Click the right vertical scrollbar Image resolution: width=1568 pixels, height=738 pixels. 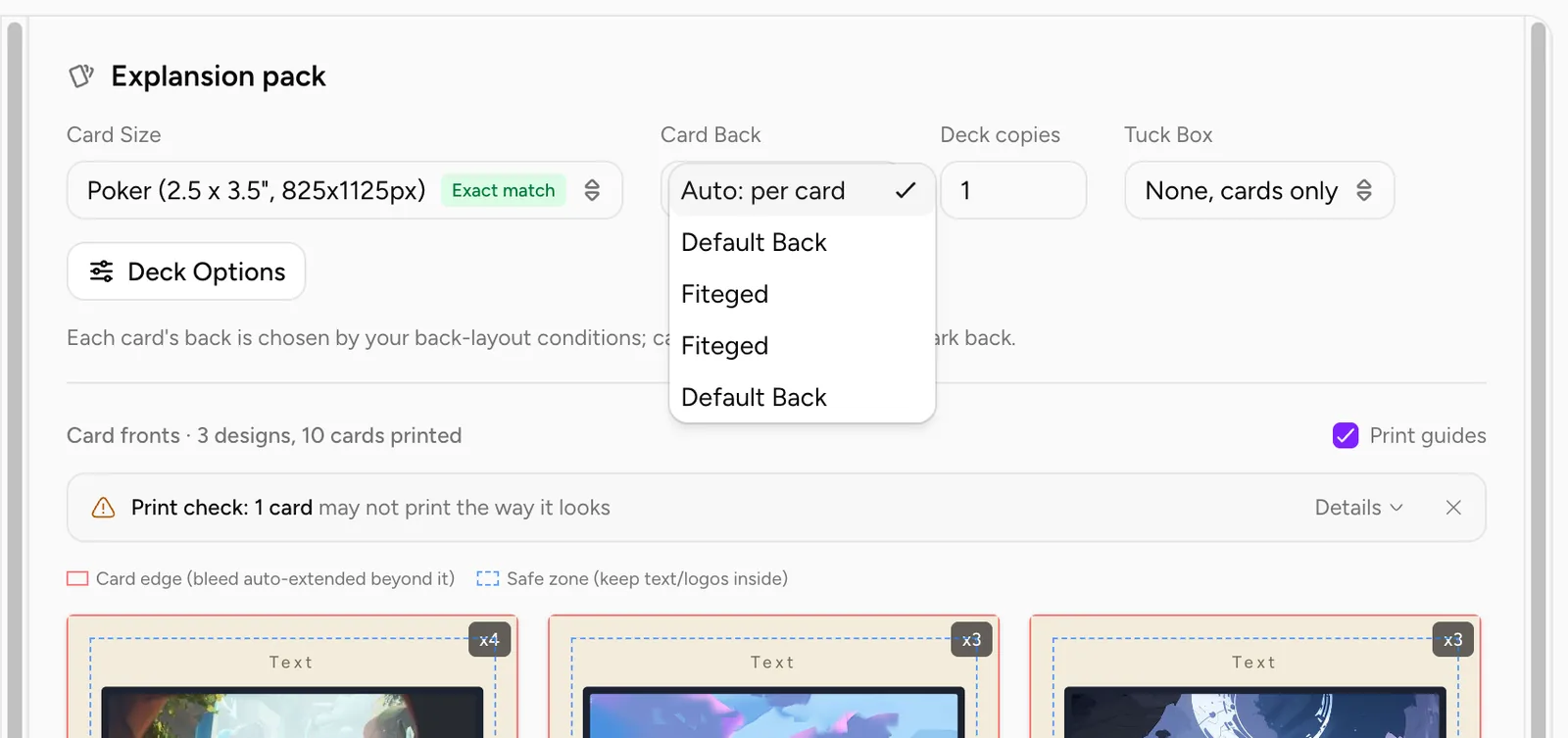(1539, 380)
